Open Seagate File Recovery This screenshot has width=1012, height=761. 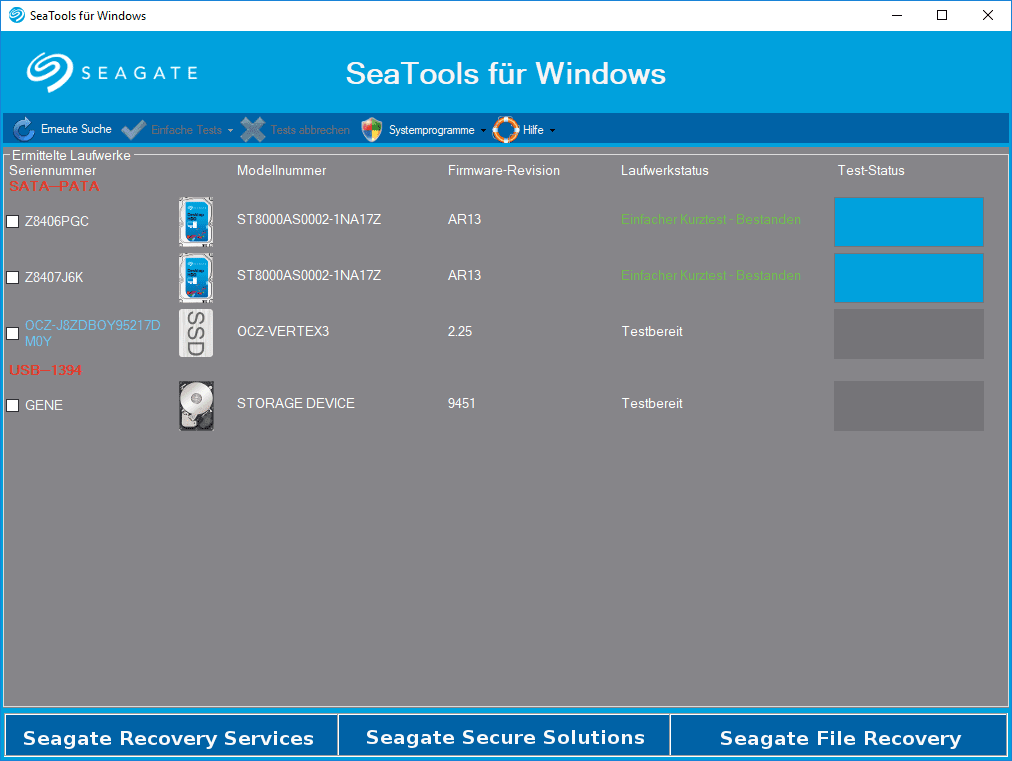(x=839, y=735)
